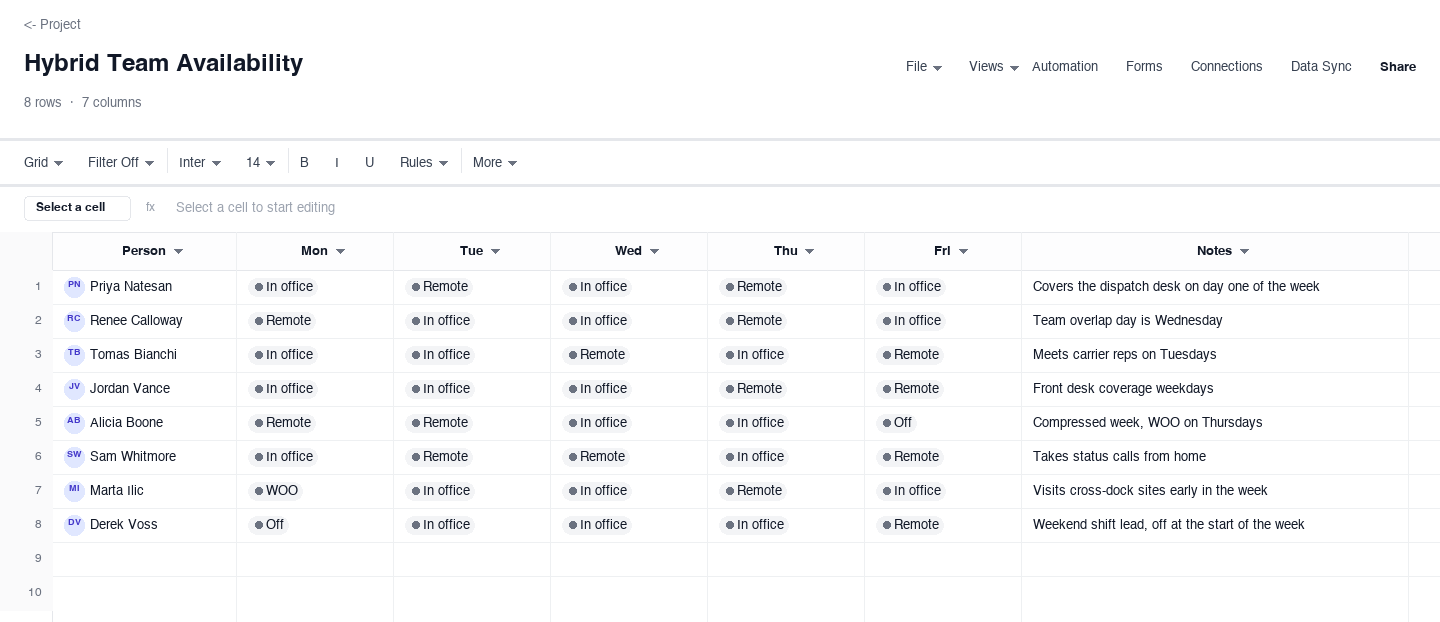Select note 'Compressed week, WOO on Thursdays'
This screenshot has height=622, width=1440.
coord(1147,423)
